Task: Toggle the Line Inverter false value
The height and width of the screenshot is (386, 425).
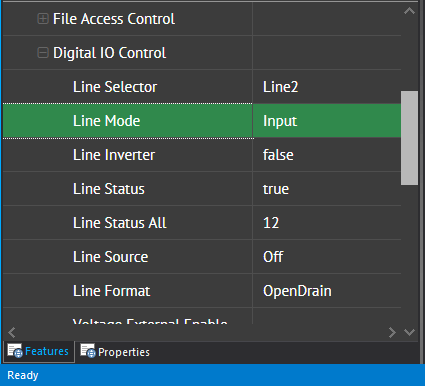Action: [x=327, y=155]
